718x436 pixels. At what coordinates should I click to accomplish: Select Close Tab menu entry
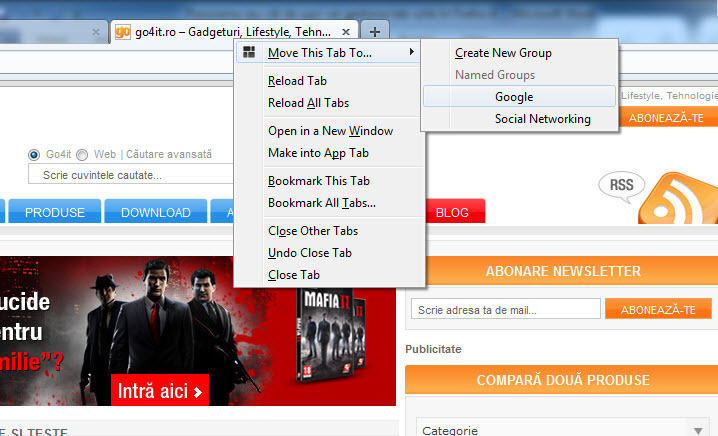[x=294, y=275]
